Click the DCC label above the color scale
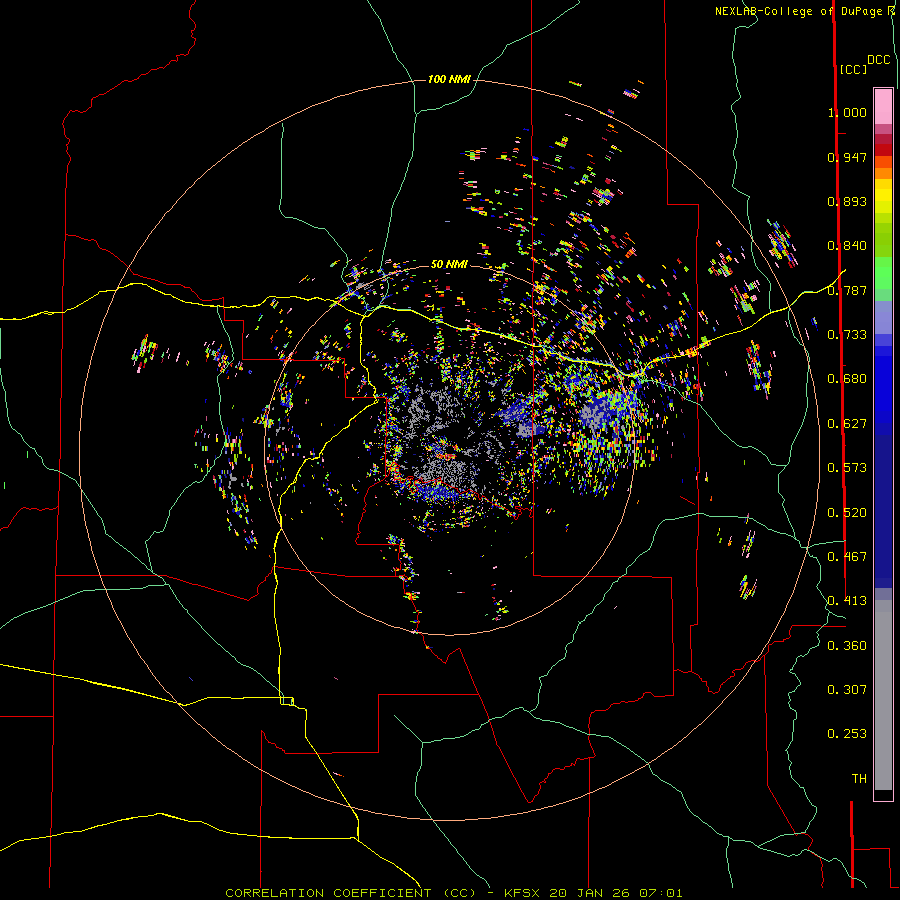900x900 pixels. tap(878, 60)
